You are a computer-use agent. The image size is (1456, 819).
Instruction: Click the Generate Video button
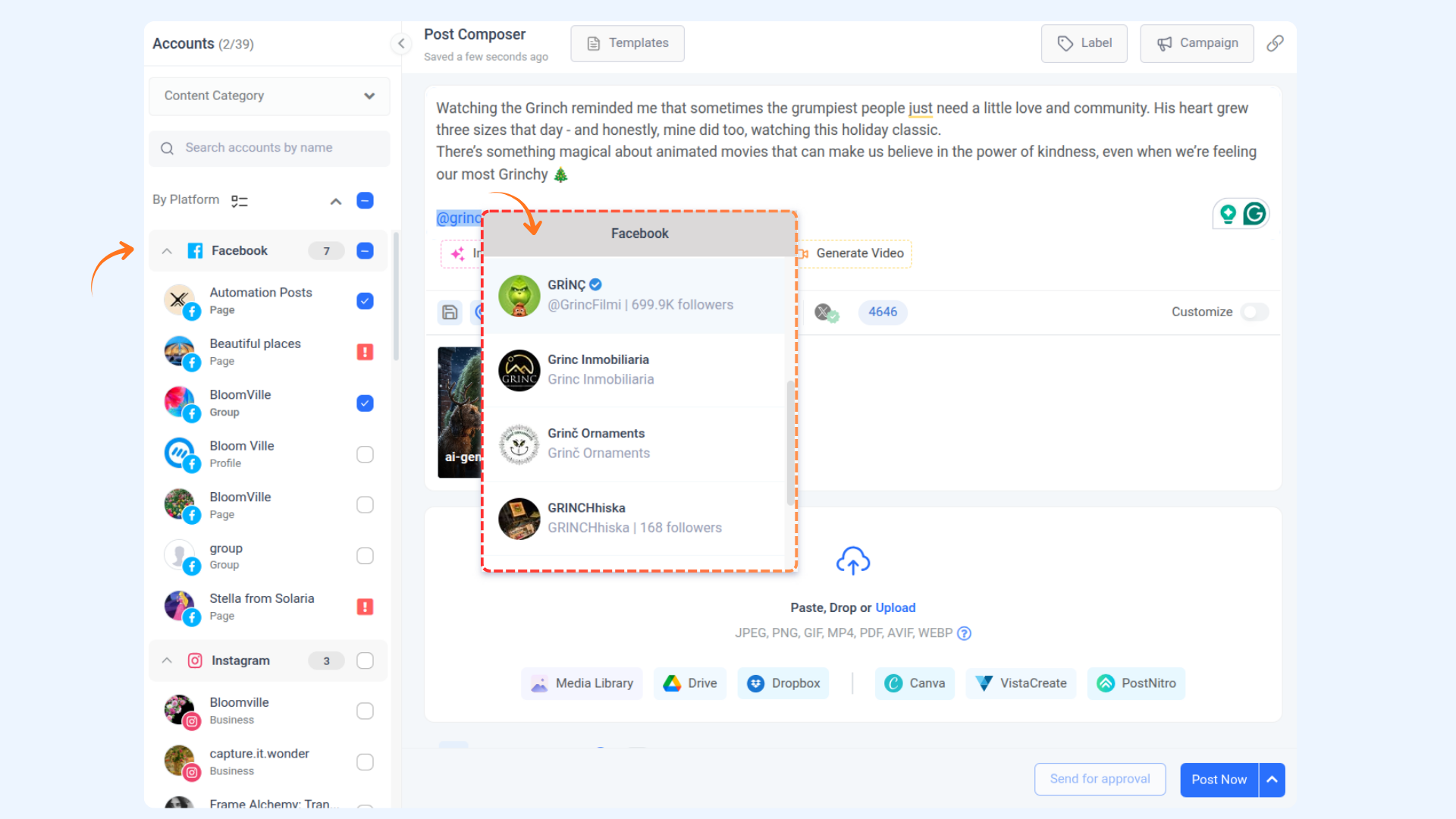coord(854,253)
